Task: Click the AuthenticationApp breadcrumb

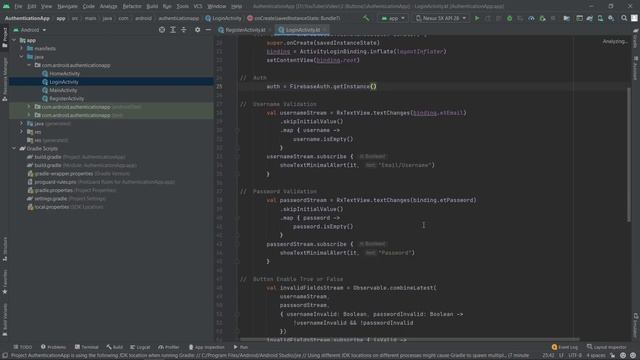Action: [27, 18]
